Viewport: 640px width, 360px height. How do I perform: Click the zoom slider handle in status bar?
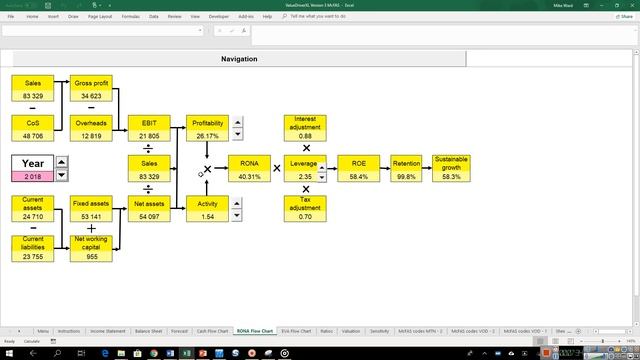click(602, 341)
